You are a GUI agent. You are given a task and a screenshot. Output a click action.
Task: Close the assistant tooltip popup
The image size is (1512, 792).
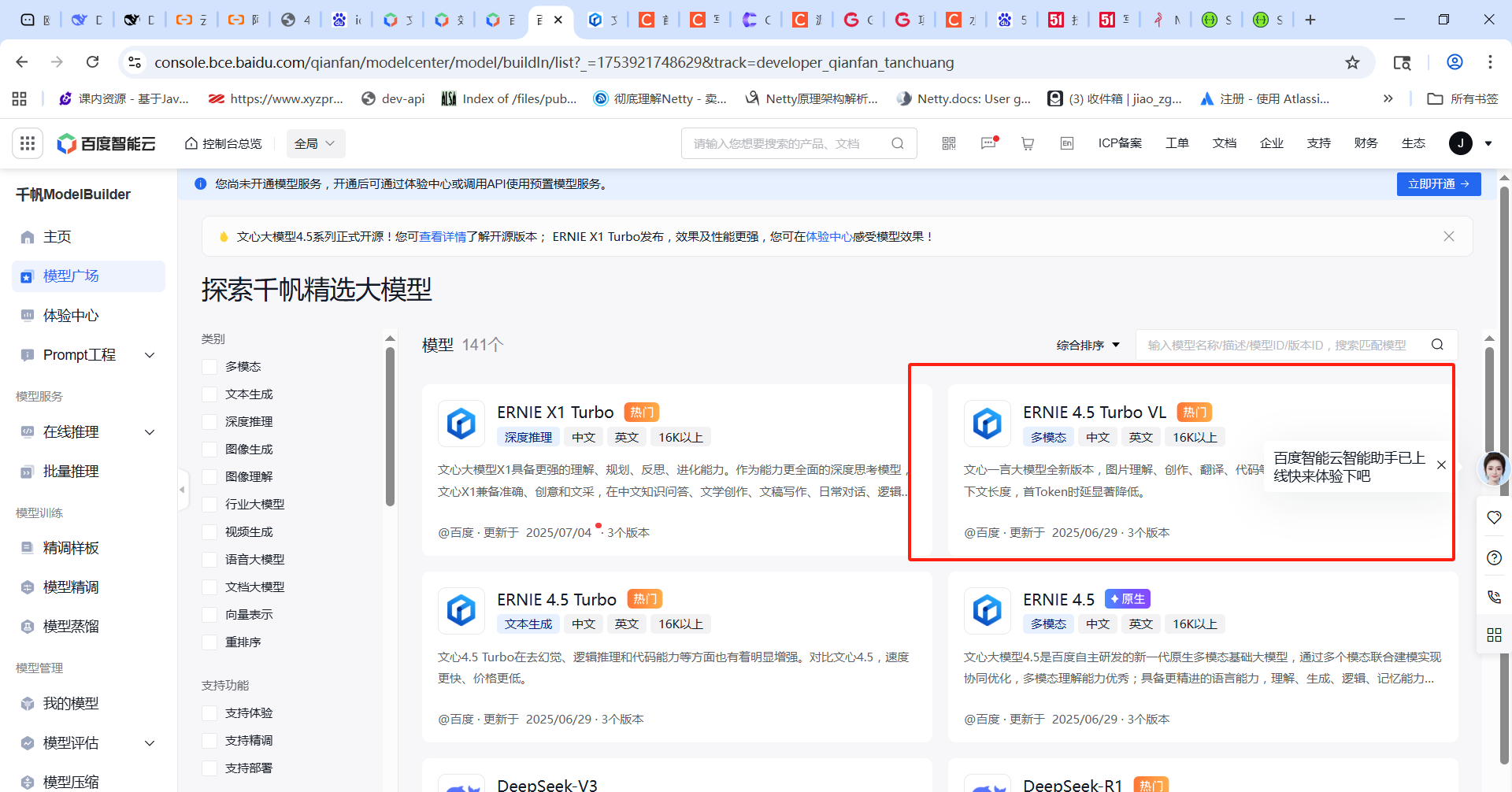click(x=1441, y=465)
